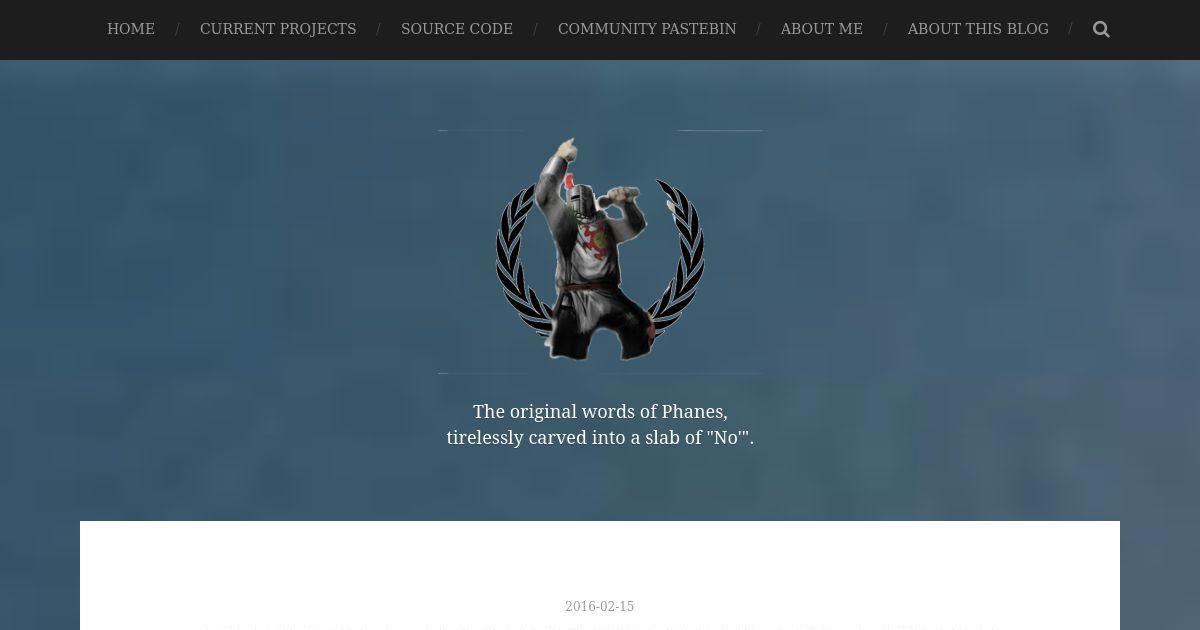
Task: Open the post dated 2016-02-15
Action: (600, 606)
